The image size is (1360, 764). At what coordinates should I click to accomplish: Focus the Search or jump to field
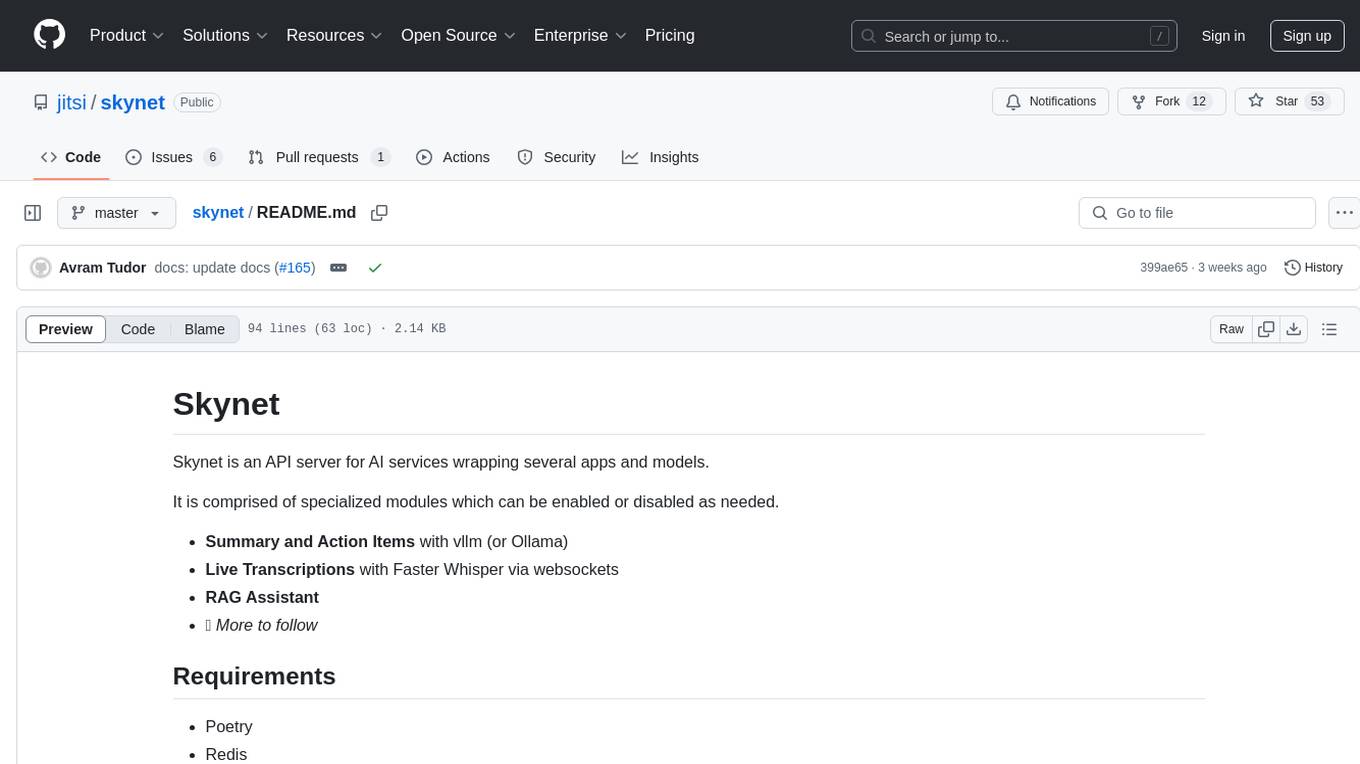coord(1014,36)
